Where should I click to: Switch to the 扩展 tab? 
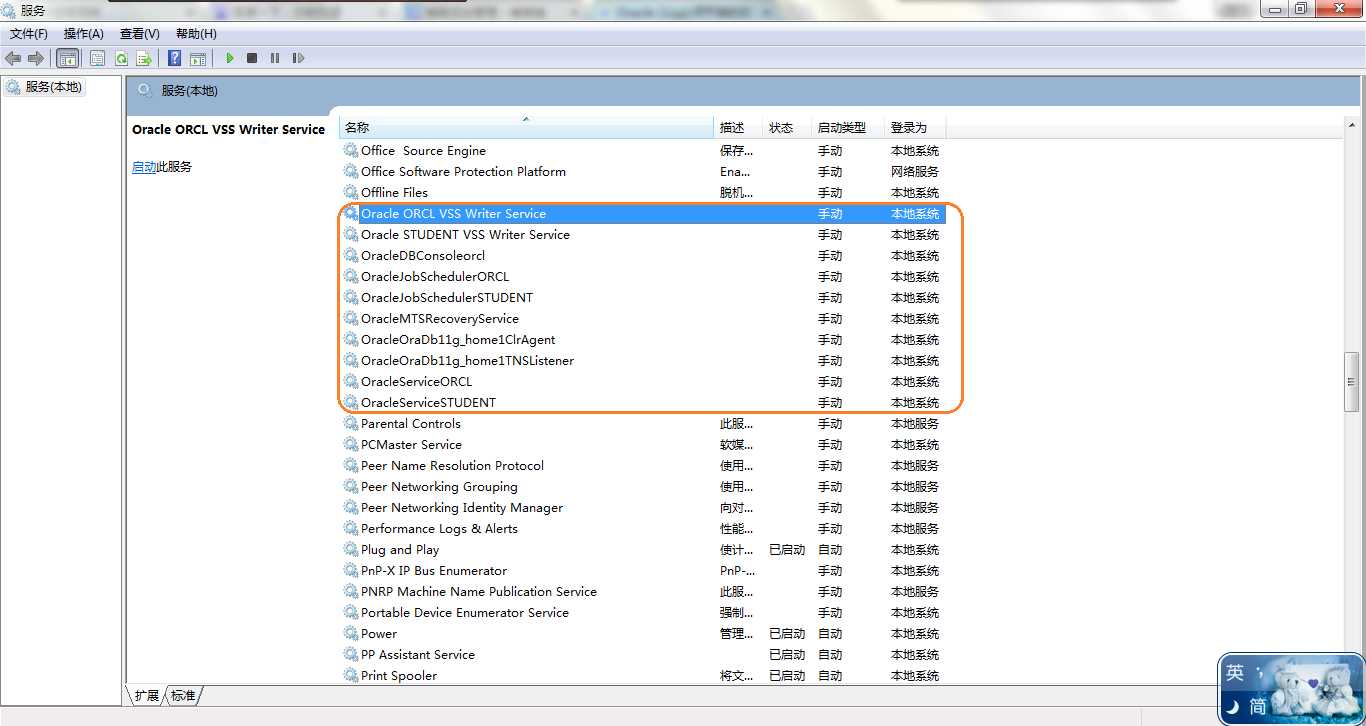147,696
